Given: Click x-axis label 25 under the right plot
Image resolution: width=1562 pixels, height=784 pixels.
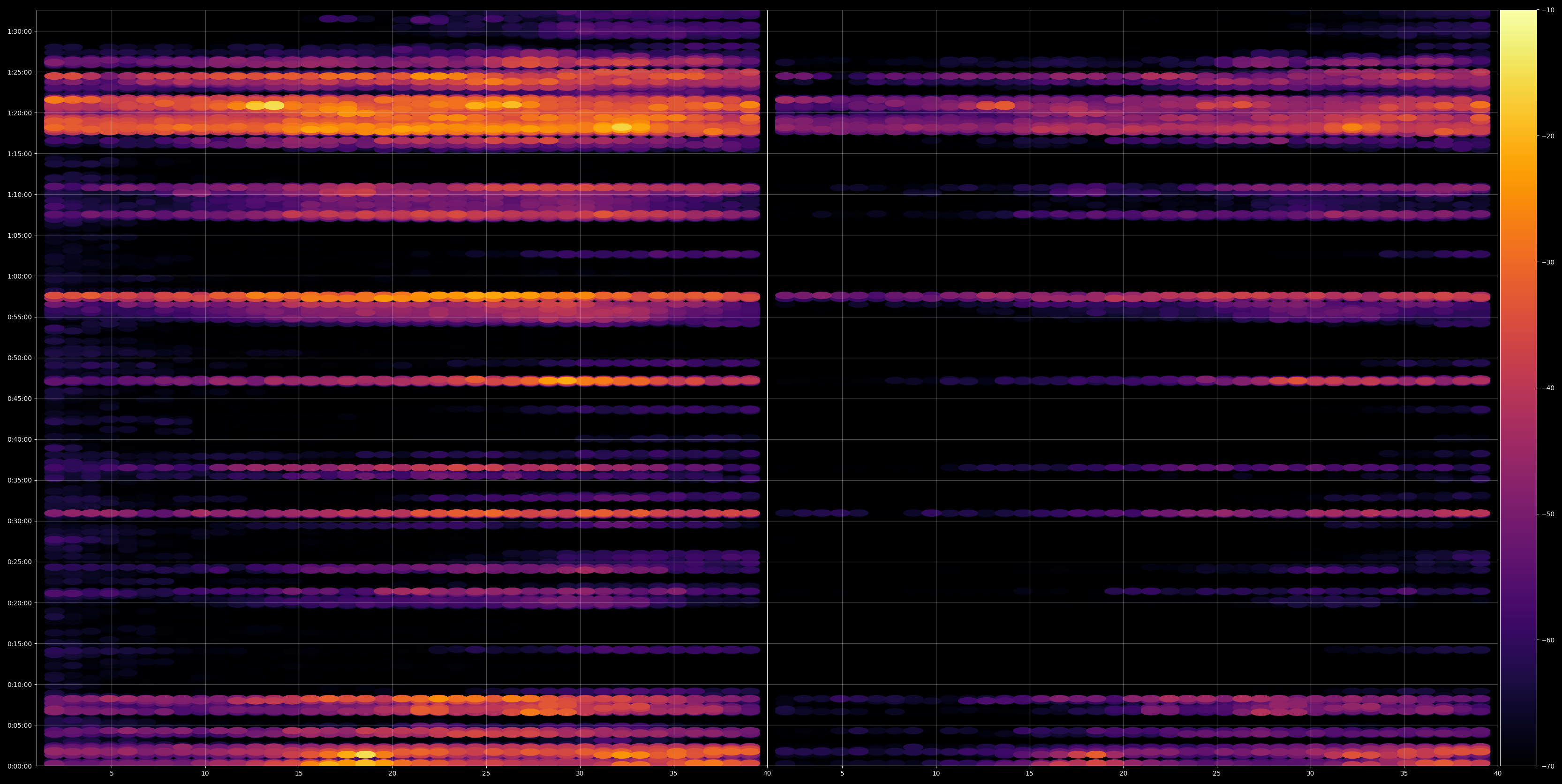Looking at the screenshot, I should pos(1217,774).
